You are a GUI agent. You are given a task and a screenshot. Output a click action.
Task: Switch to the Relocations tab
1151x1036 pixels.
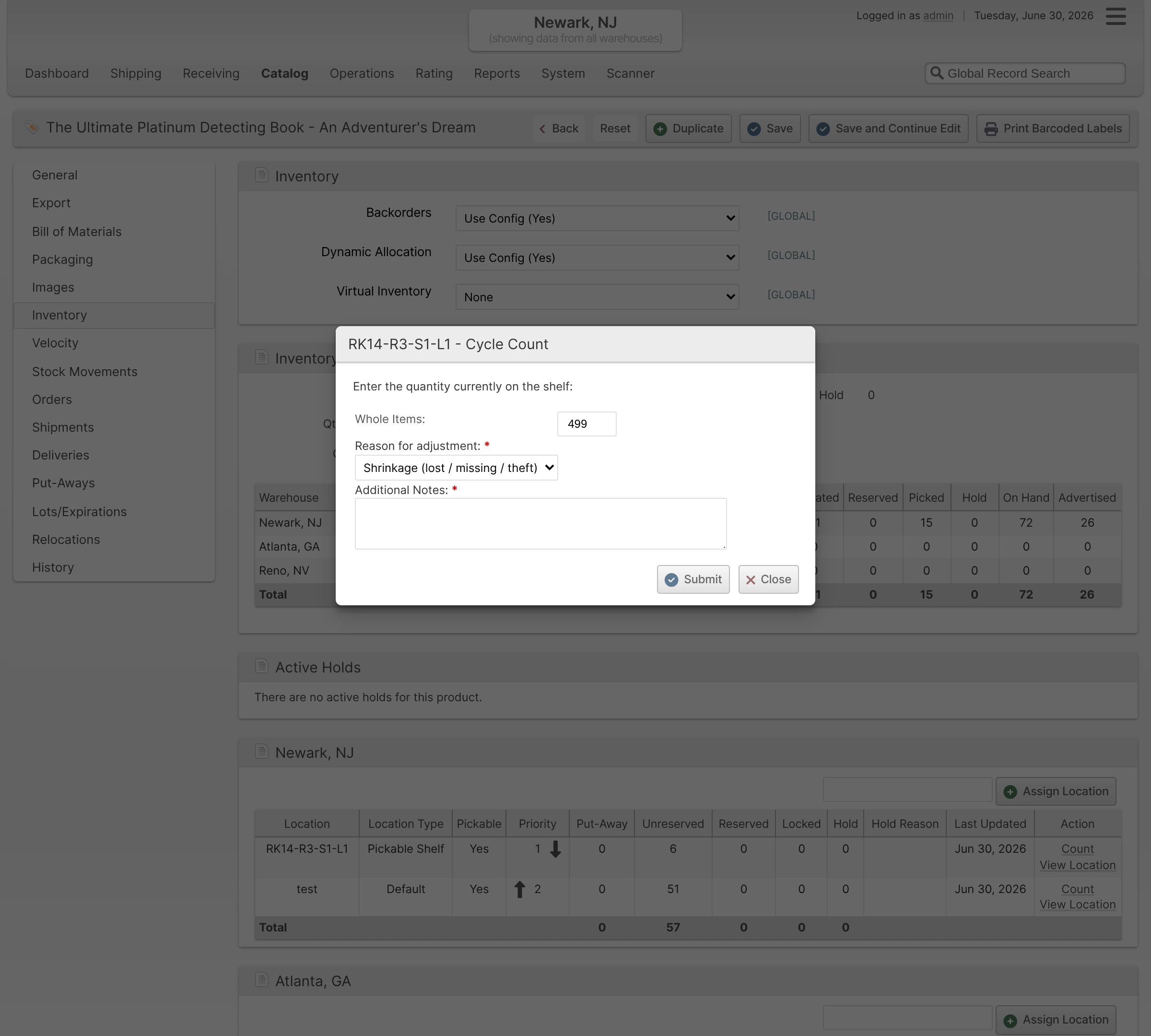tap(114, 539)
